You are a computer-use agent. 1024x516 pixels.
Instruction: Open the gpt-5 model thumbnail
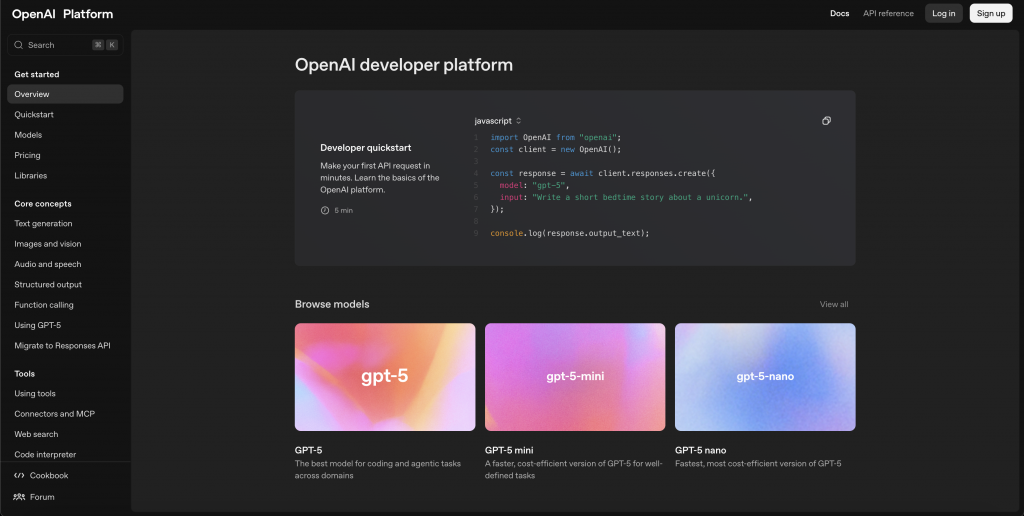[385, 377]
